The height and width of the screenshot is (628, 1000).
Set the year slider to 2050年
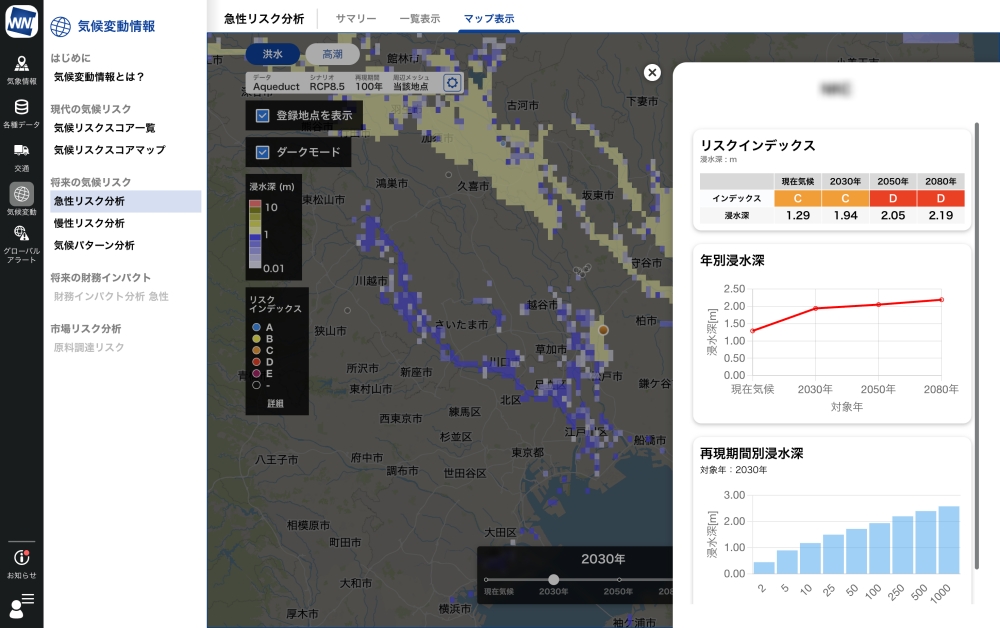pos(619,580)
